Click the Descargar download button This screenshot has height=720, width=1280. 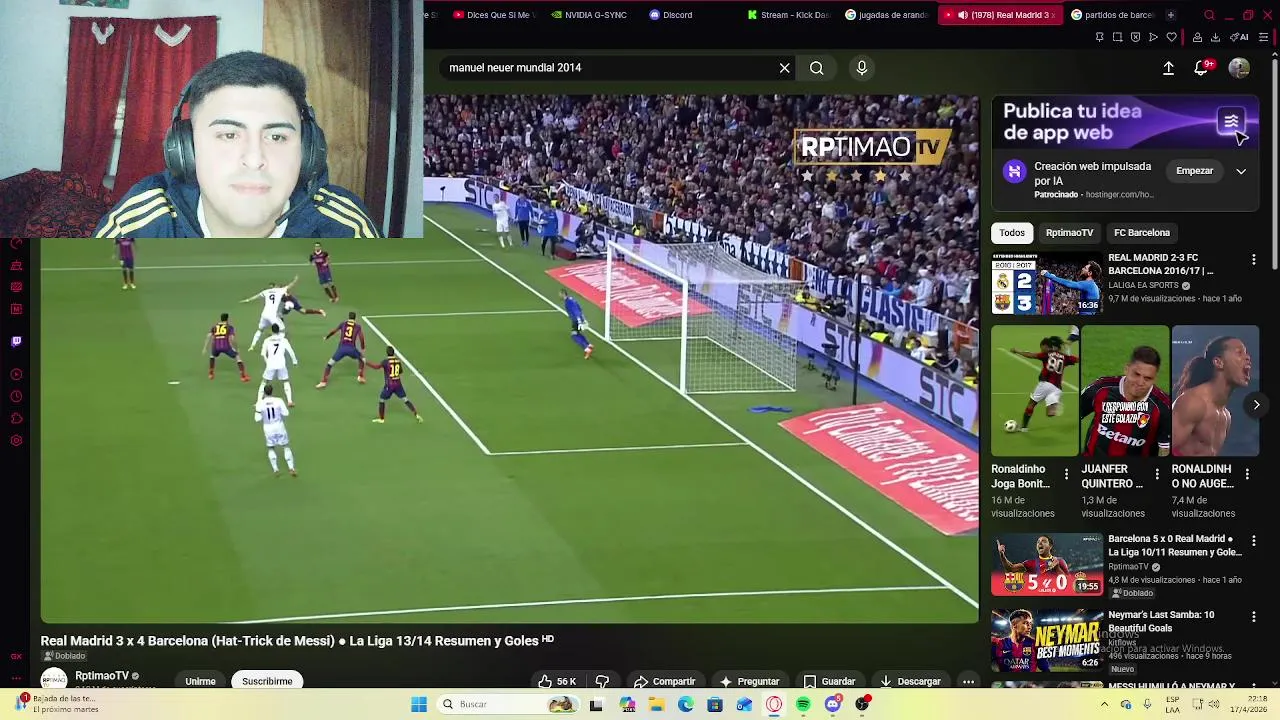[909, 681]
